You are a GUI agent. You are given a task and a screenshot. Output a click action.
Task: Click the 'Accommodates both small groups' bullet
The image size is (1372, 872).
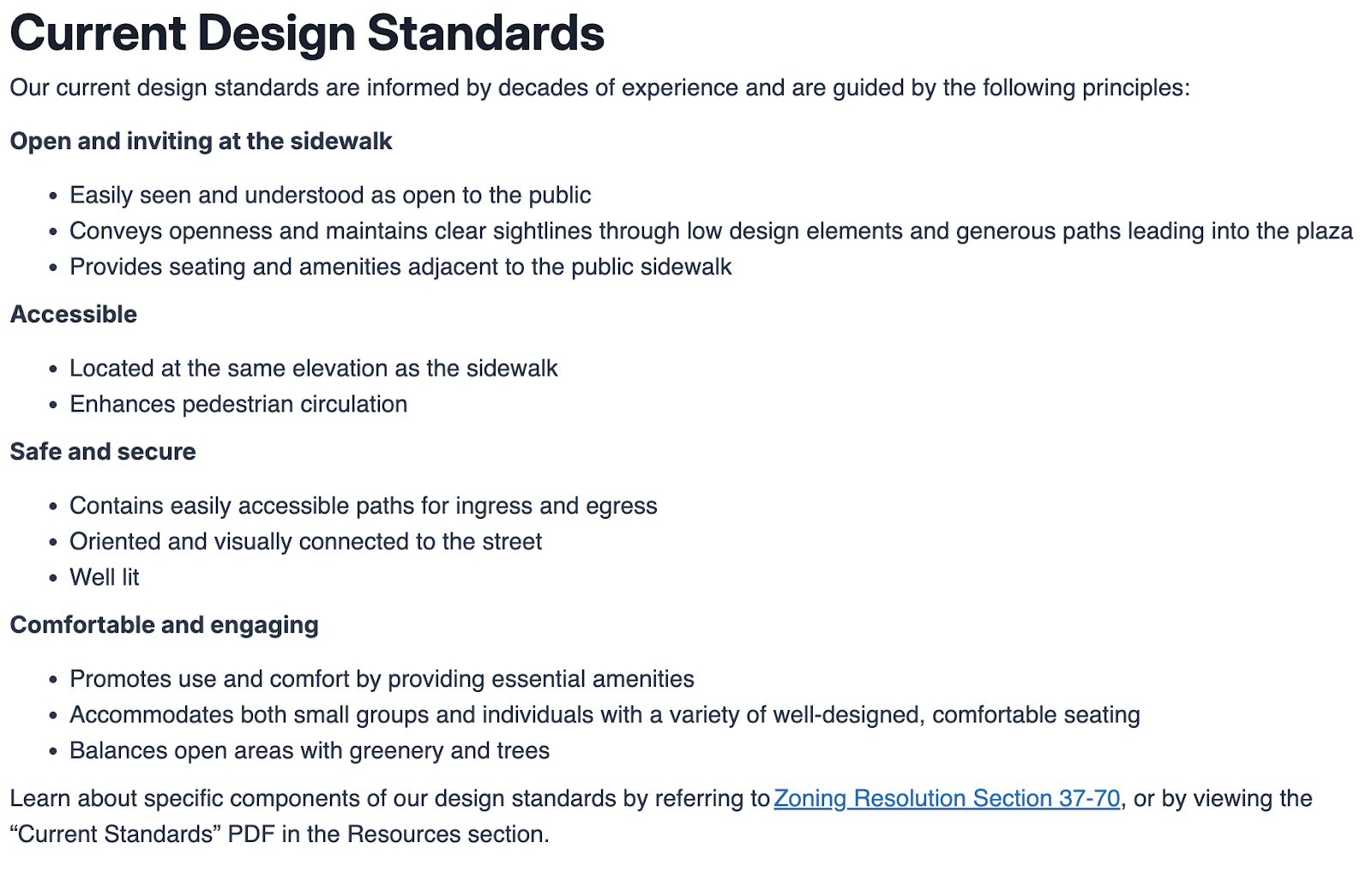pyautogui.click(x=605, y=715)
